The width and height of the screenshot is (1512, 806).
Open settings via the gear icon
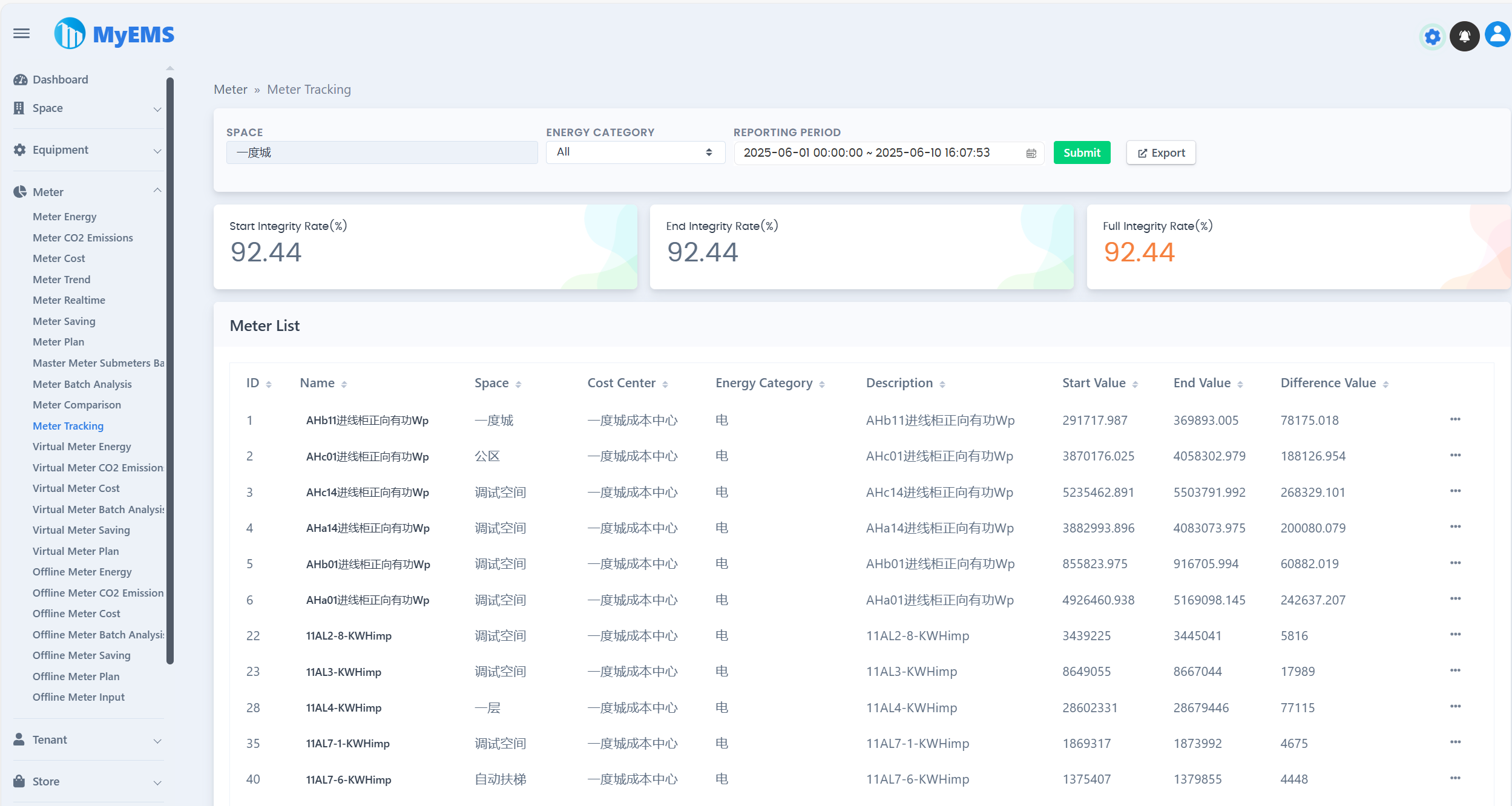point(1431,36)
